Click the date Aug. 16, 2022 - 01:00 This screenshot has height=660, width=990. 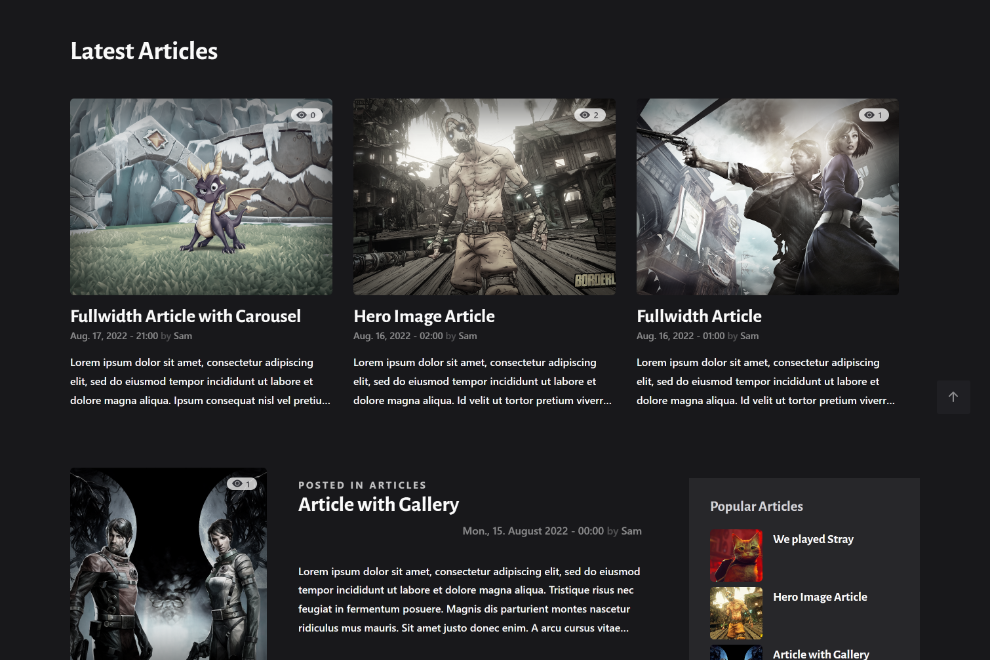[x=681, y=336]
